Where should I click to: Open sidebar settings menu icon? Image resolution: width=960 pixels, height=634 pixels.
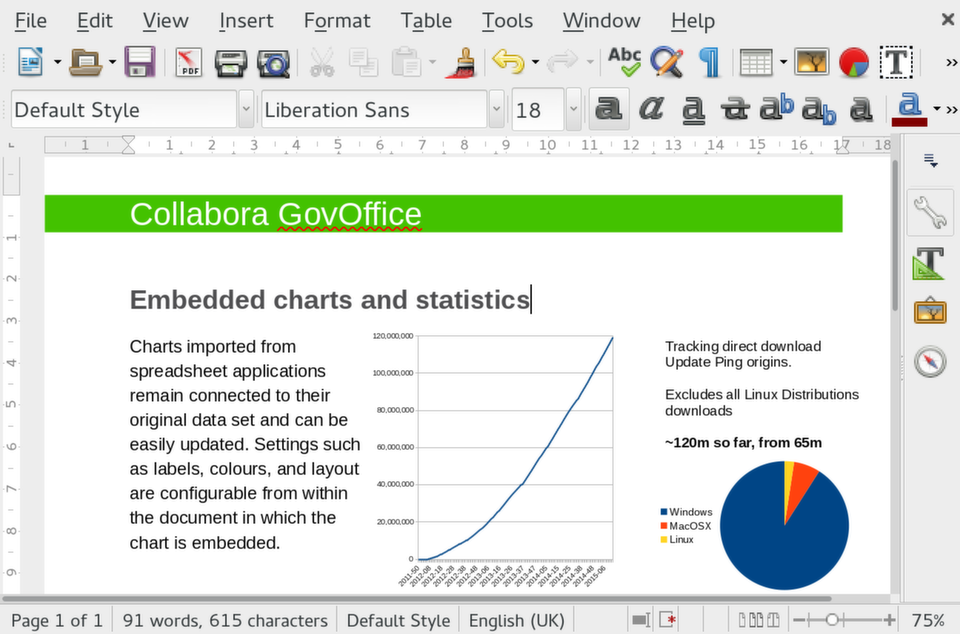(x=931, y=161)
